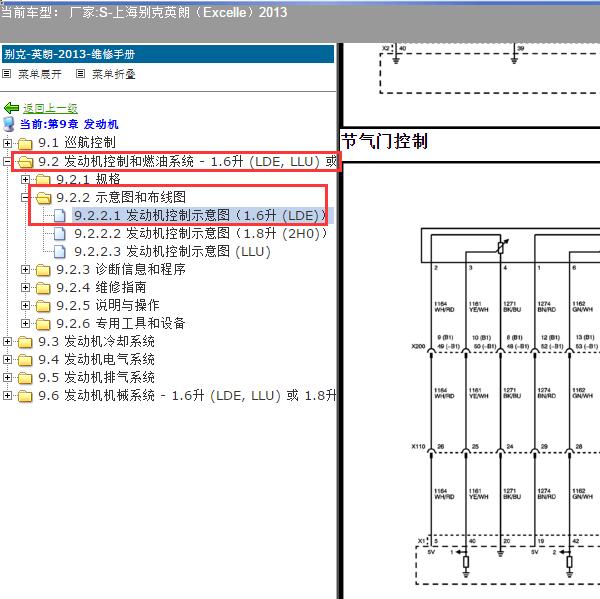The height and width of the screenshot is (599, 600).
Task: Expand the 9.2.4 维修指南 node
Action: pyautogui.click(x=25, y=287)
